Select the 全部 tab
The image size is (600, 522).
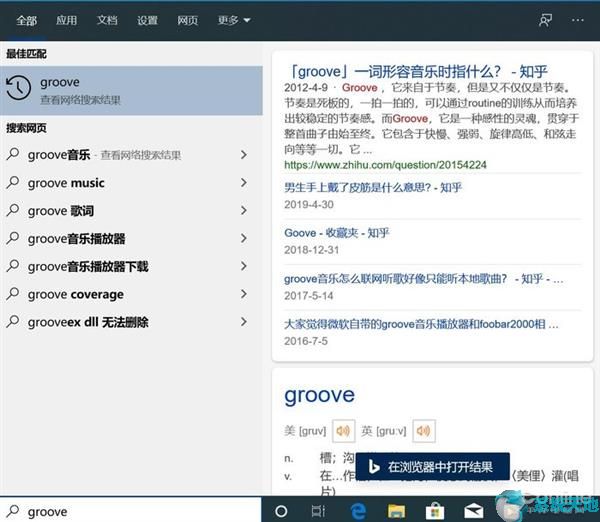[x=26, y=20]
